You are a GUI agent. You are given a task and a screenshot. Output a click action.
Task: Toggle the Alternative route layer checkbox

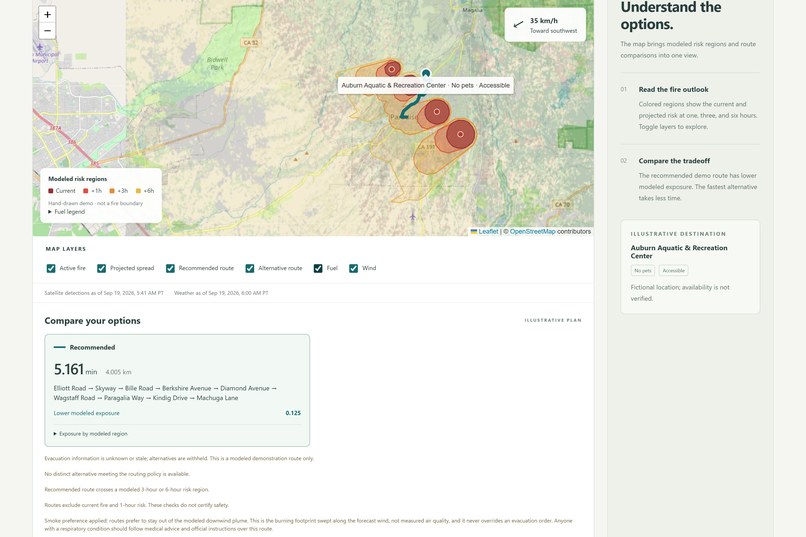pos(250,268)
